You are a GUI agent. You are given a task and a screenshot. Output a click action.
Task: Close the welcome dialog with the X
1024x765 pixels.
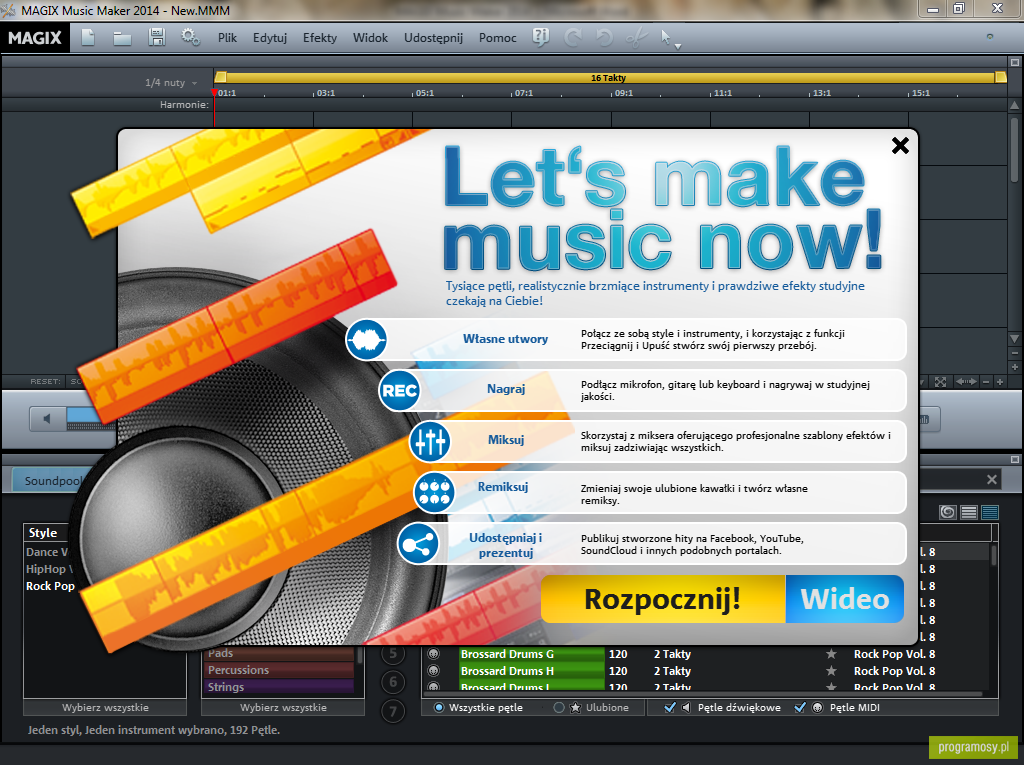pyautogui.click(x=900, y=146)
